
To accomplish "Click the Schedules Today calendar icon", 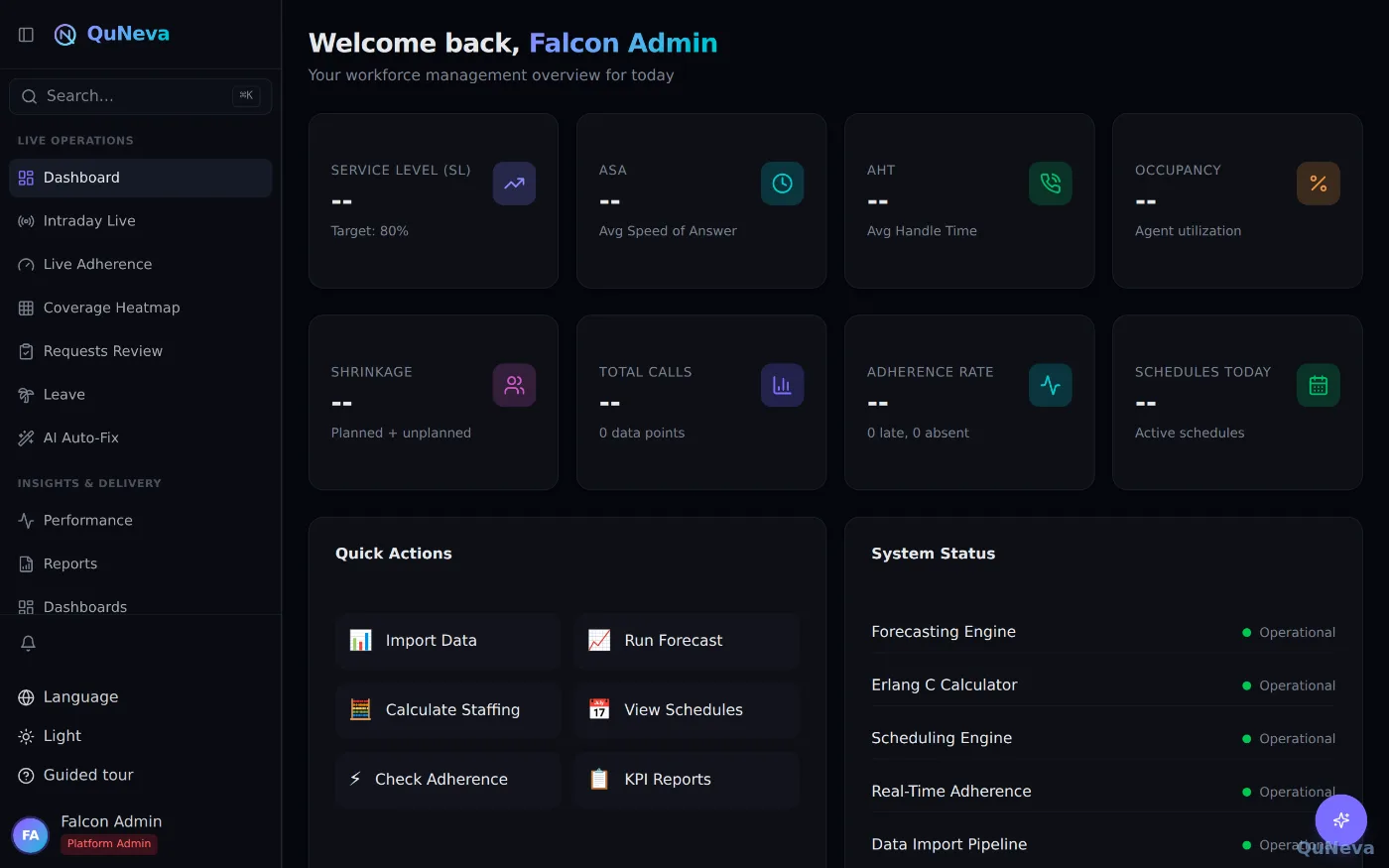I will (x=1318, y=385).
